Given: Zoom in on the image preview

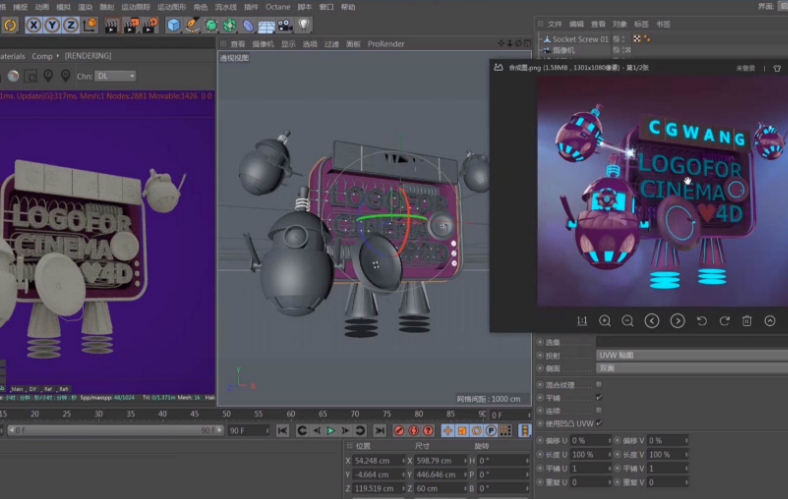Looking at the screenshot, I should tap(605, 321).
